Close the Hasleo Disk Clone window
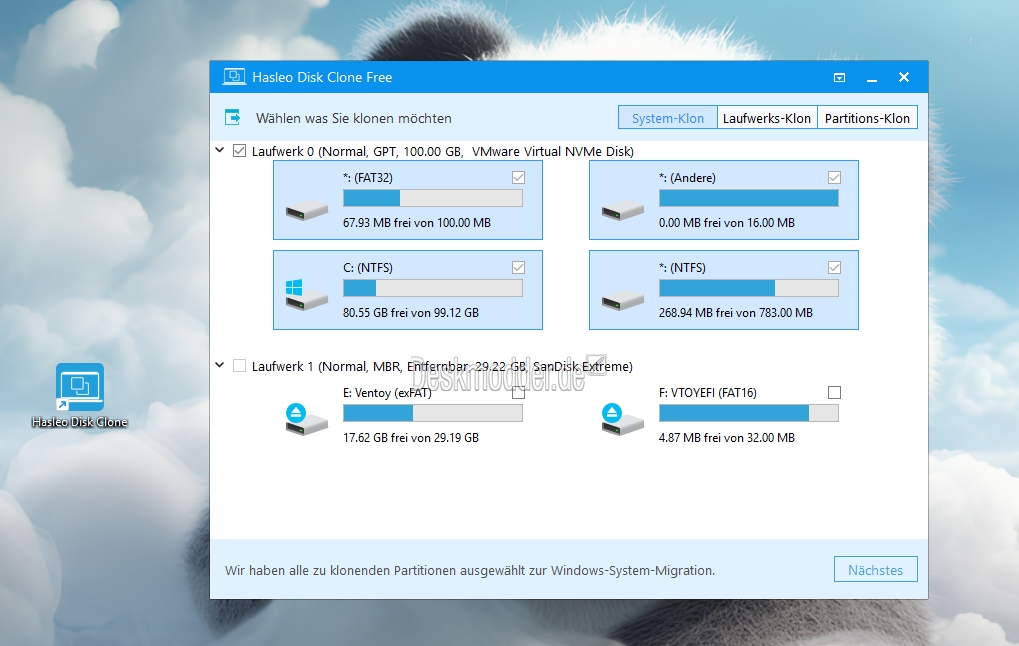 tap(903, 77)
